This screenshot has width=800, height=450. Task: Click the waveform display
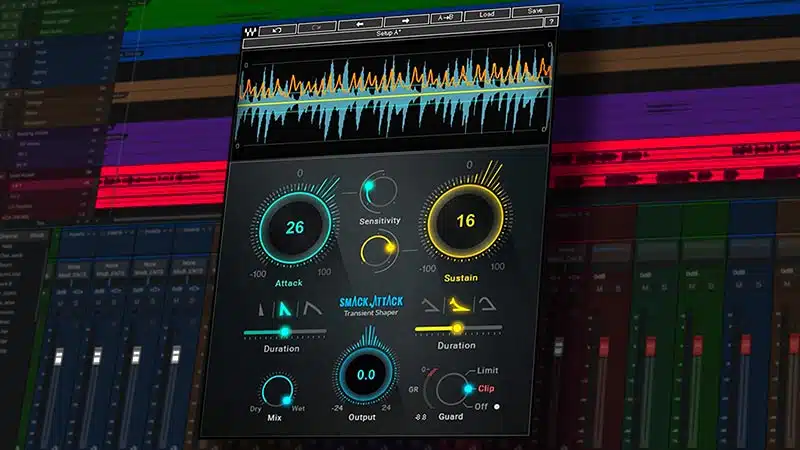394,96
